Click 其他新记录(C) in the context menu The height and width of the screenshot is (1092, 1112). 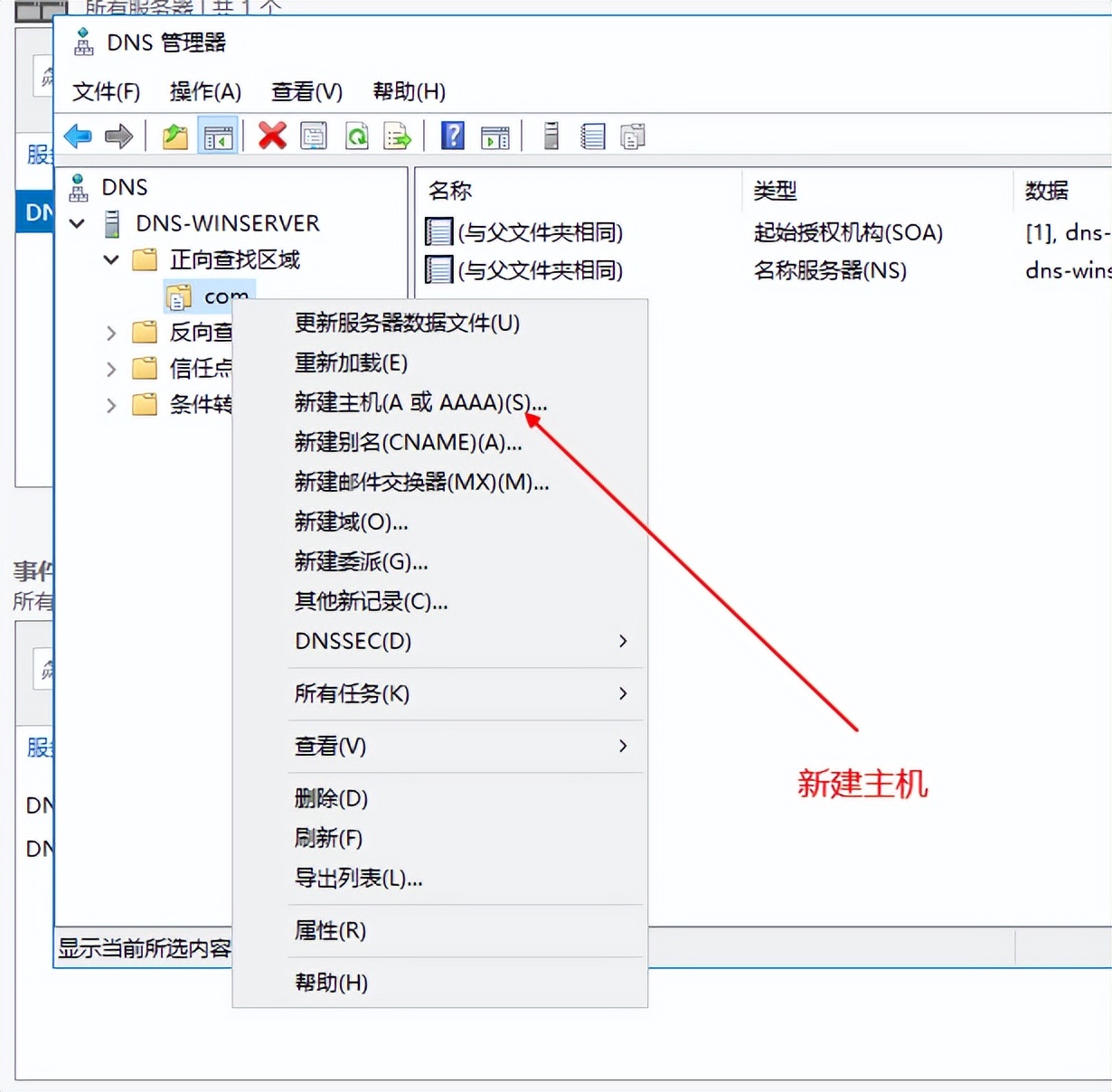tap(371, 602)
